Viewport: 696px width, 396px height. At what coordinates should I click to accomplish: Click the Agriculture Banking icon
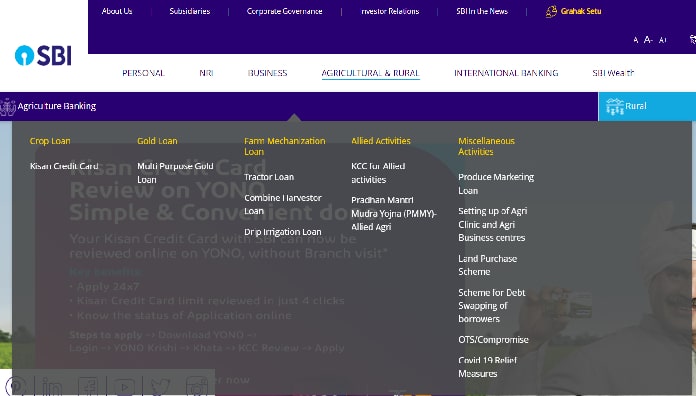pos(8,107)
